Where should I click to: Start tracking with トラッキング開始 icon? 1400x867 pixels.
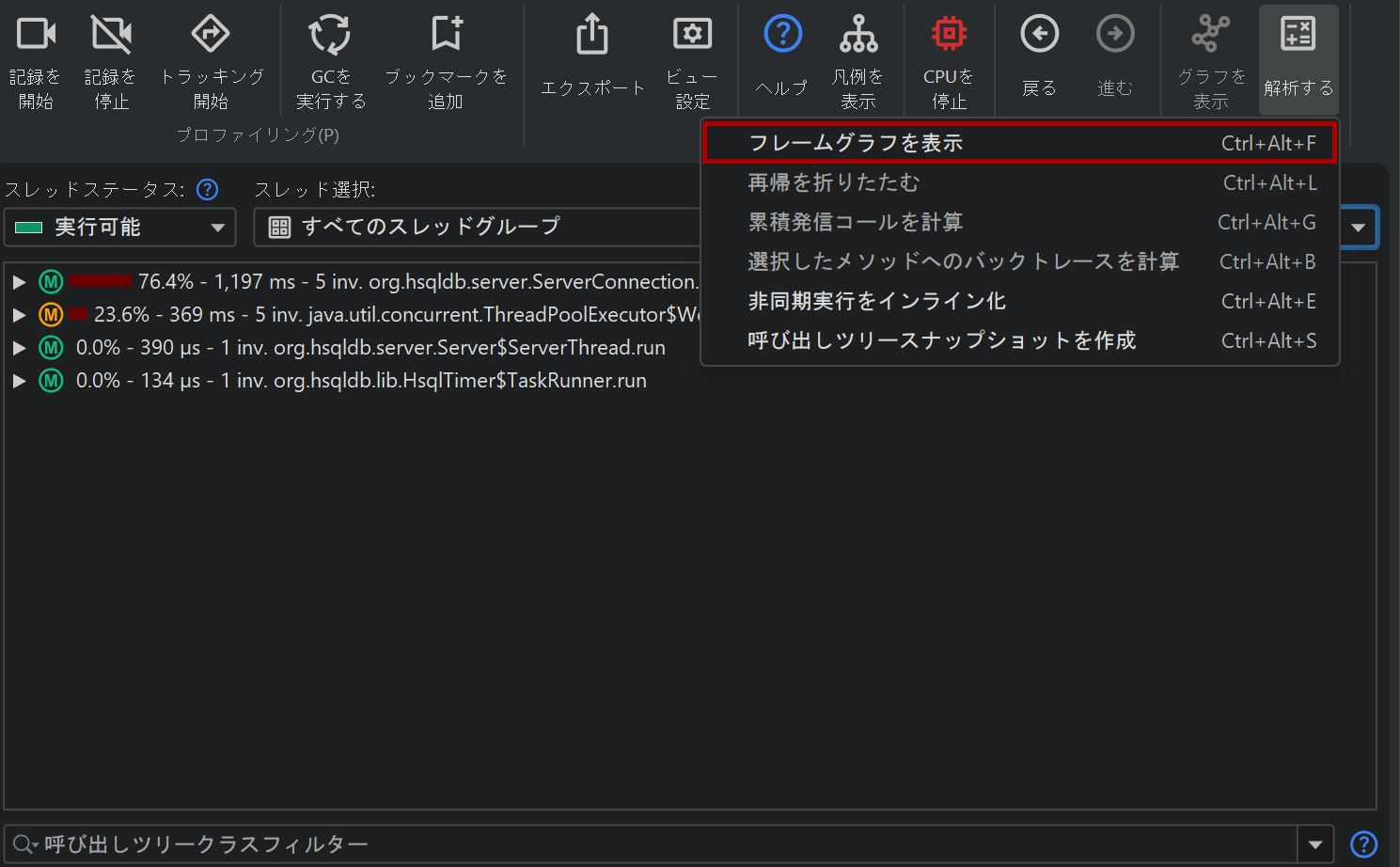pyautogui.click(x=211, y=35)
